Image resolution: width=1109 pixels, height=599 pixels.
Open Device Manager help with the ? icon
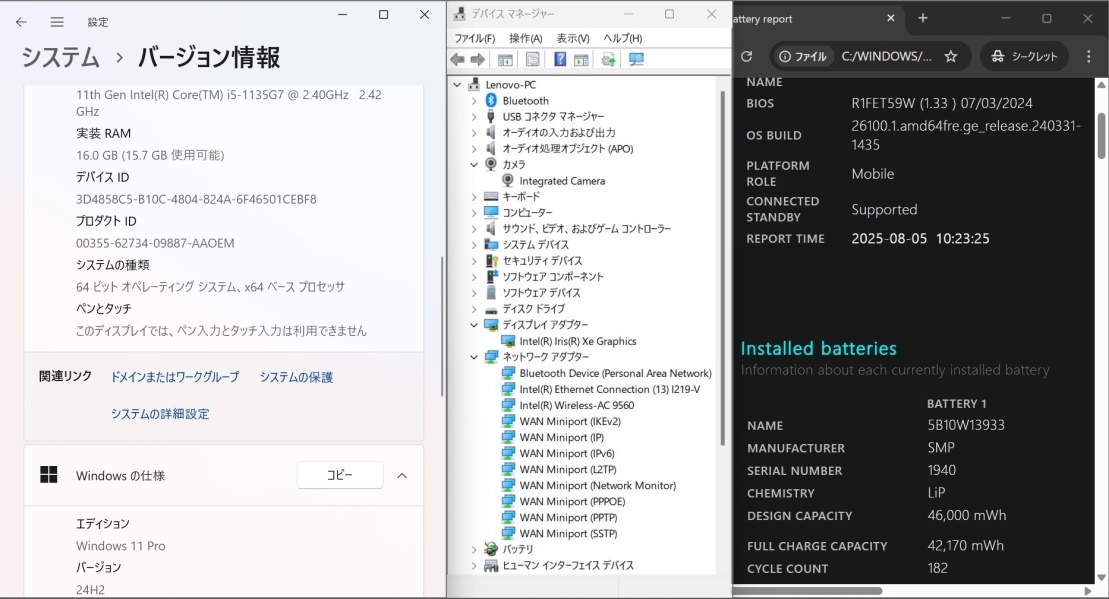coord(562,59)
